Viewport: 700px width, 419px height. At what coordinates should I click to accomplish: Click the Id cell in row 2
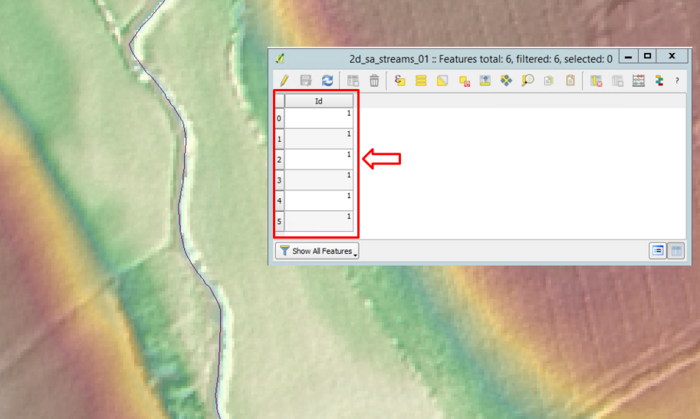tap(319, 158)
